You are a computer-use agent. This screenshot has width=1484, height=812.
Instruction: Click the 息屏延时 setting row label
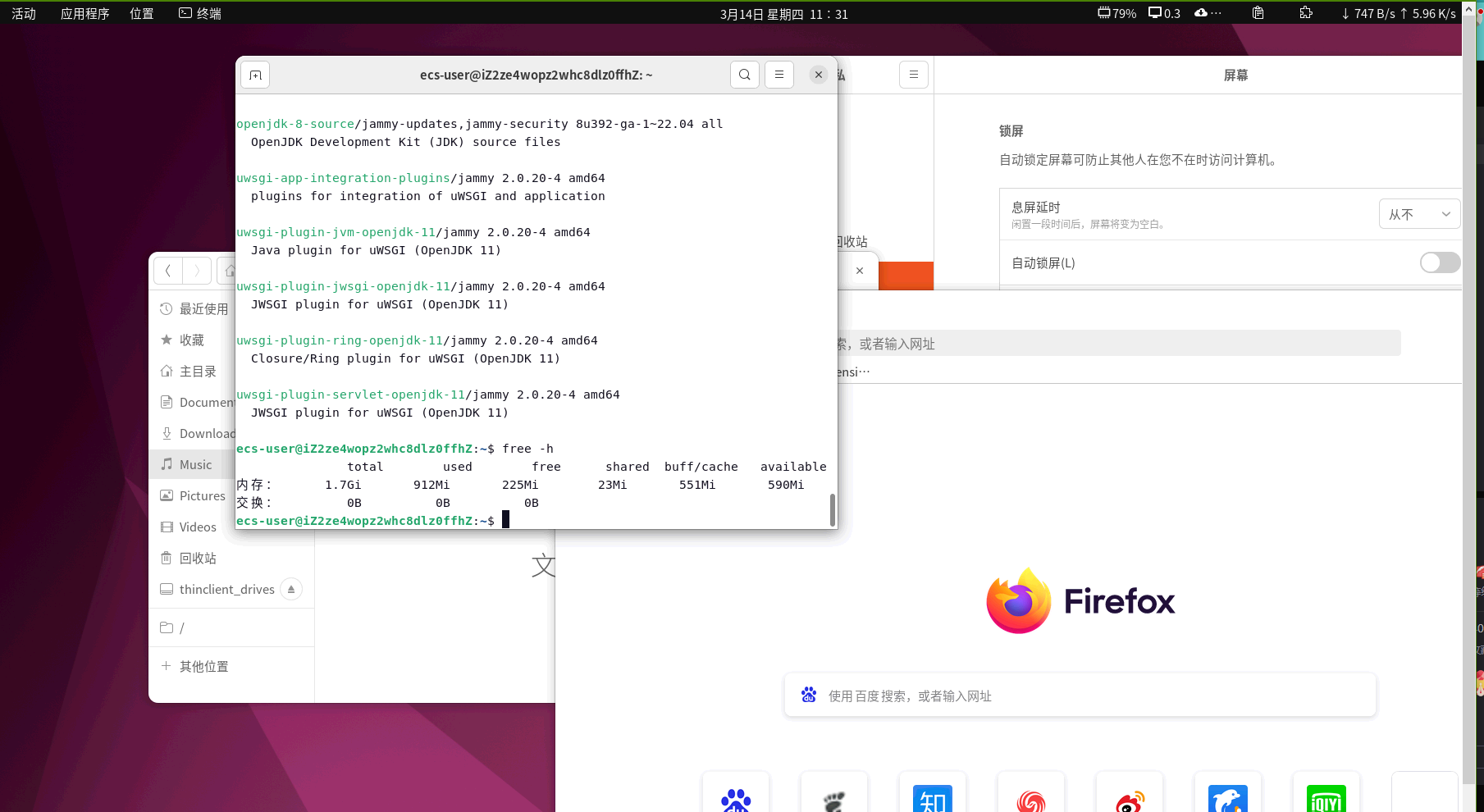click(x=1035, y=207)
